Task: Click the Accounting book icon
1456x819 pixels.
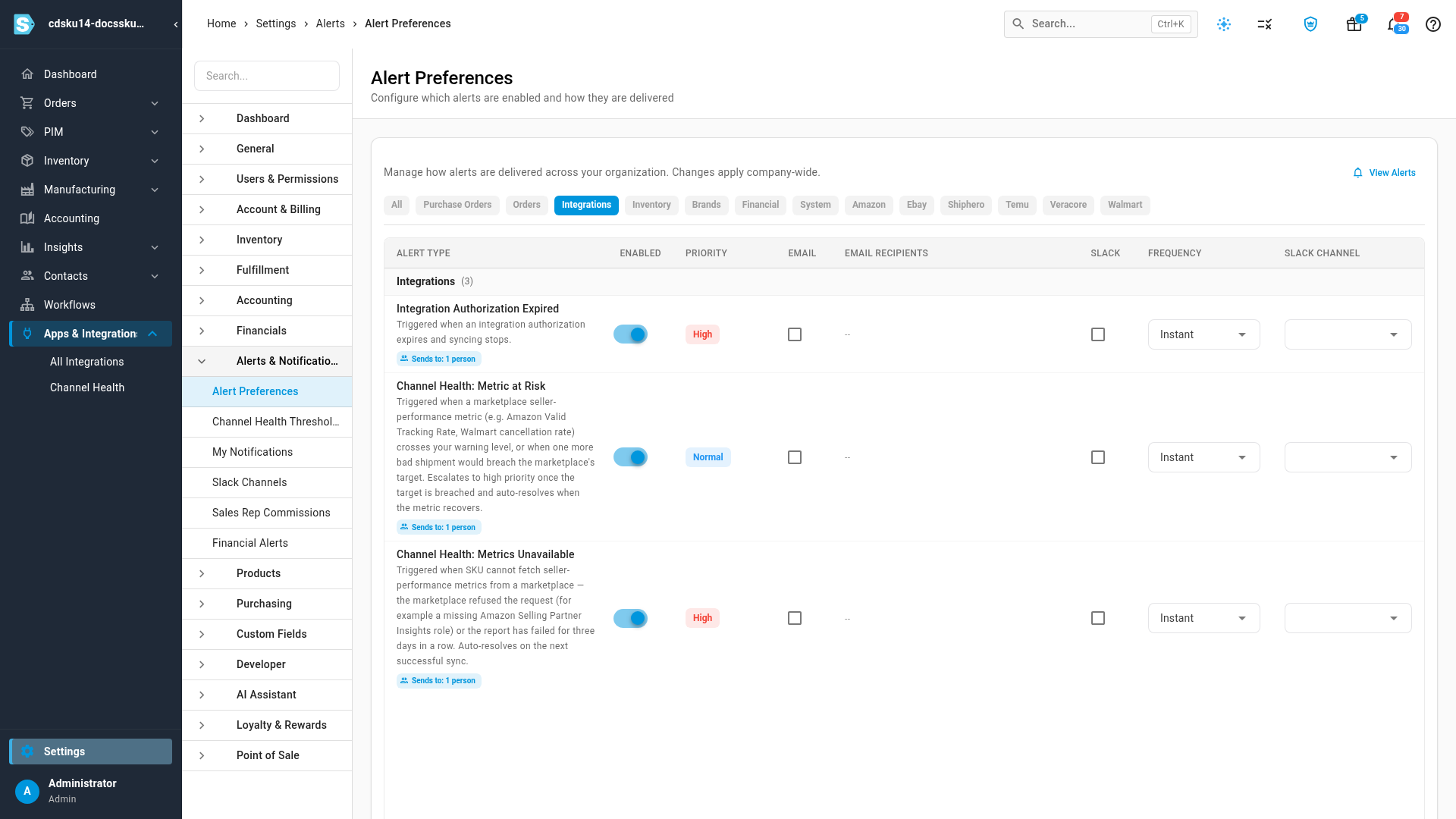Action: [27, 218]
